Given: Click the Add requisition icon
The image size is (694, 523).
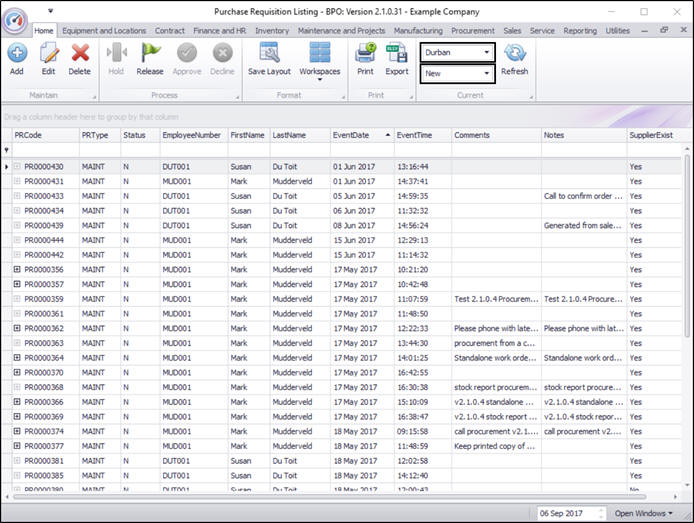Looking at the screenshot, I should [x=17, y=55].
